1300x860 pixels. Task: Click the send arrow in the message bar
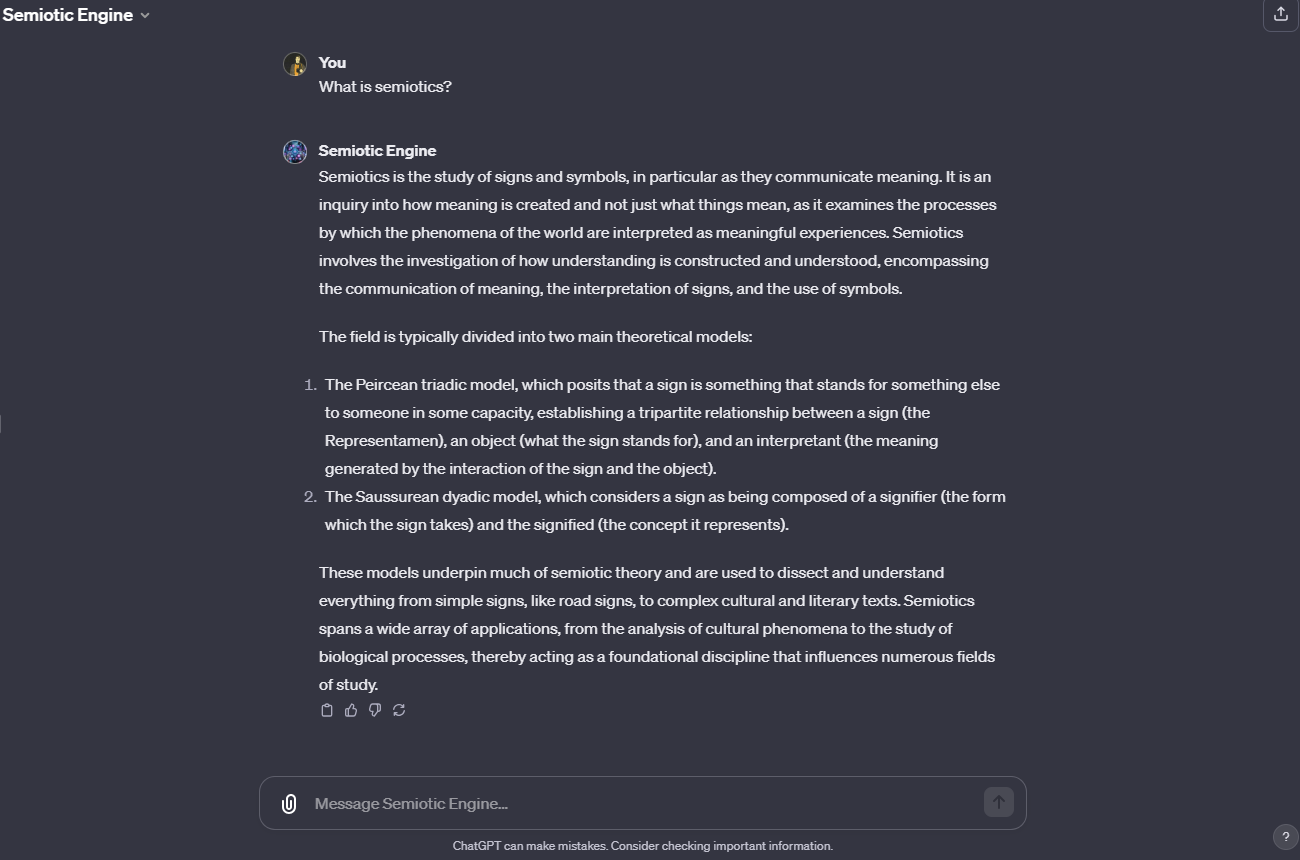[998, 802]
